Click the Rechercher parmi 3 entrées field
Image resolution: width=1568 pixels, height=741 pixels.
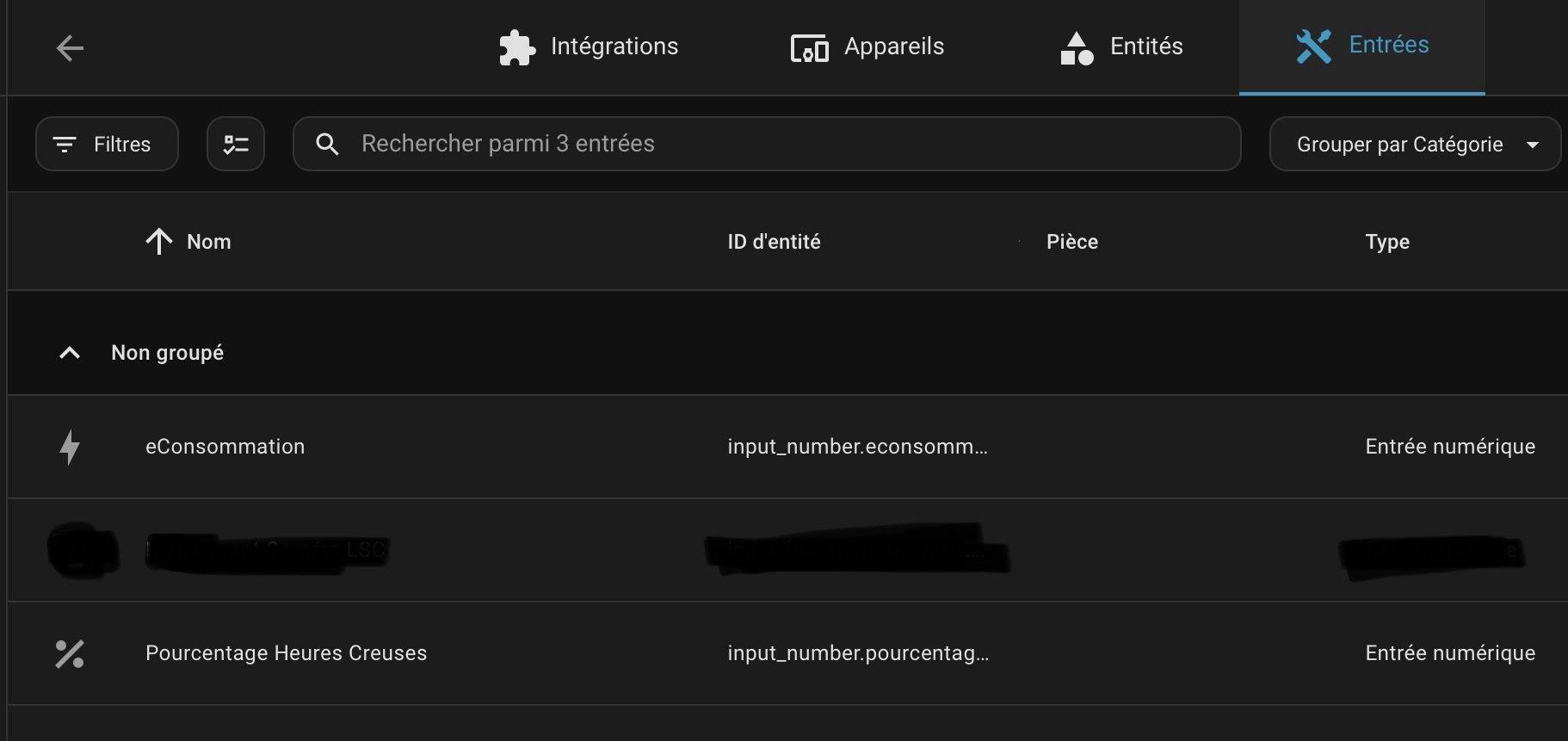click(767, 144)
